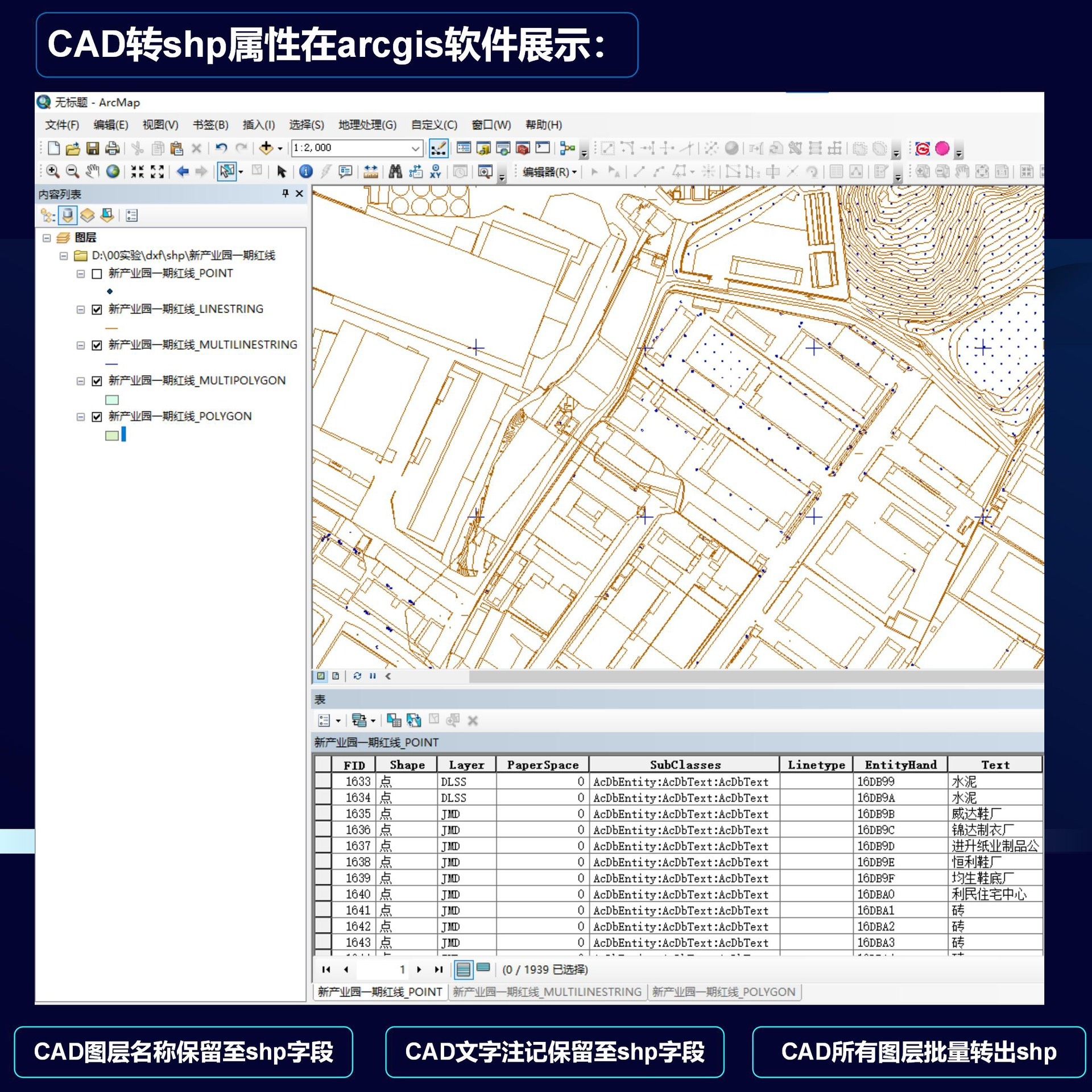
Task: Go to the last record in table
Action: point(438,969)
